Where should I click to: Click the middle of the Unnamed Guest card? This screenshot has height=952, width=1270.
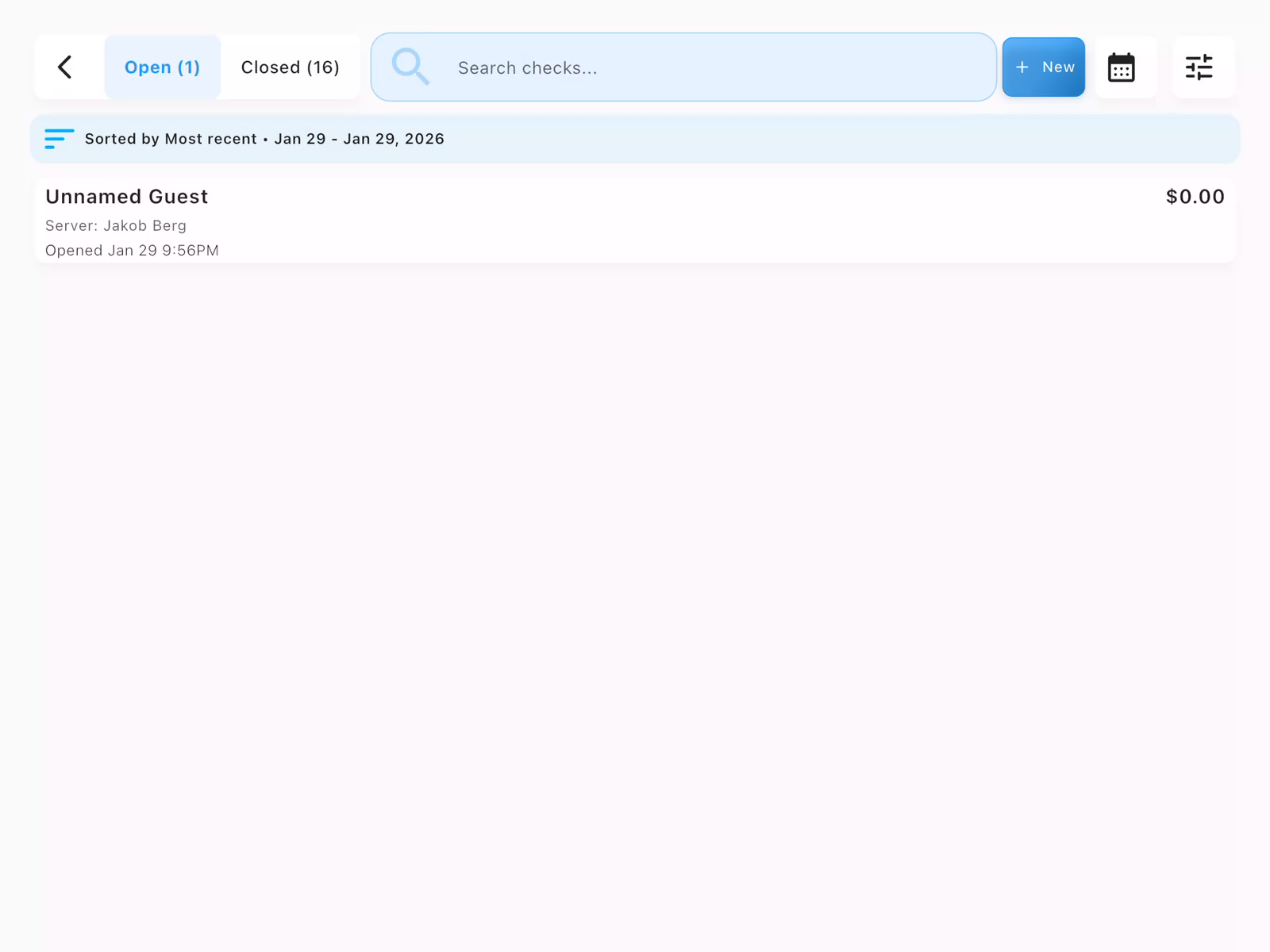635,221
